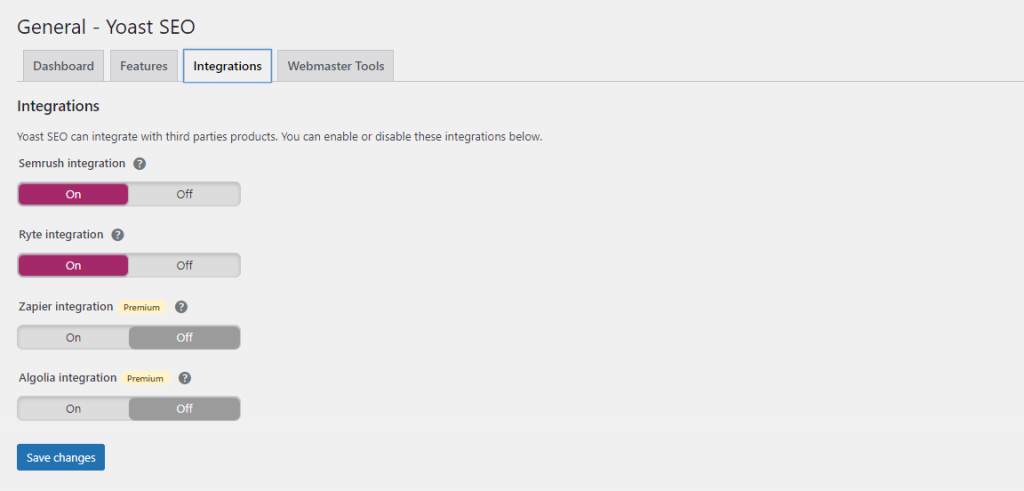Enable the Zapier integration
This screenshot has width=1024, height=491.
click(73, 338)
